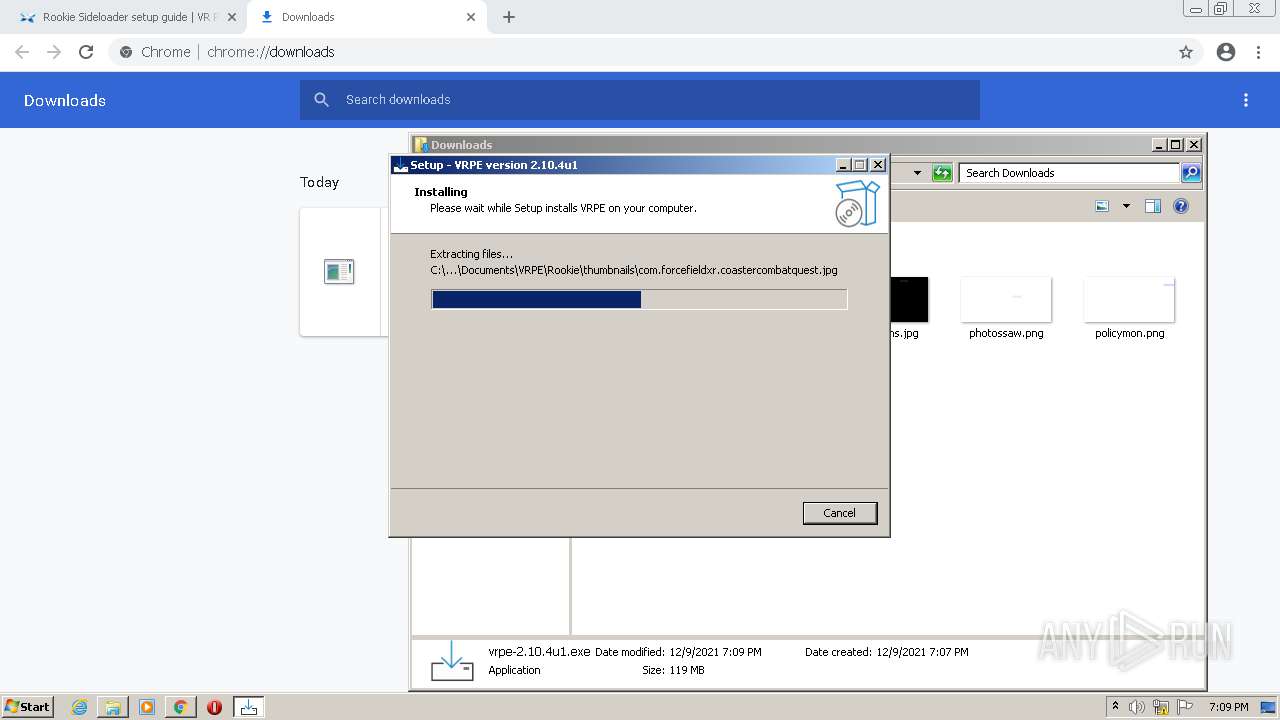Open a new Chrome tab
The width and height of the screenshot is (1280, 720).
click(509, 17)
